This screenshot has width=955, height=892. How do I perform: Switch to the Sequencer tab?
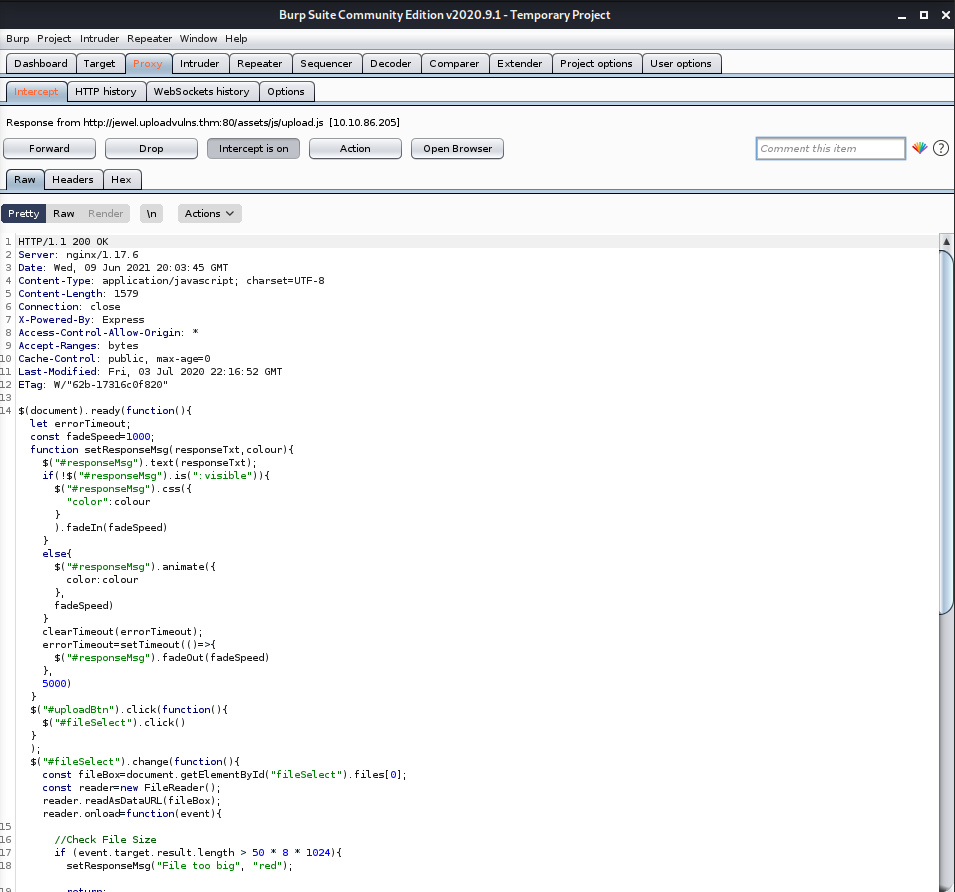pyautogui.click(x=326, y=63)
